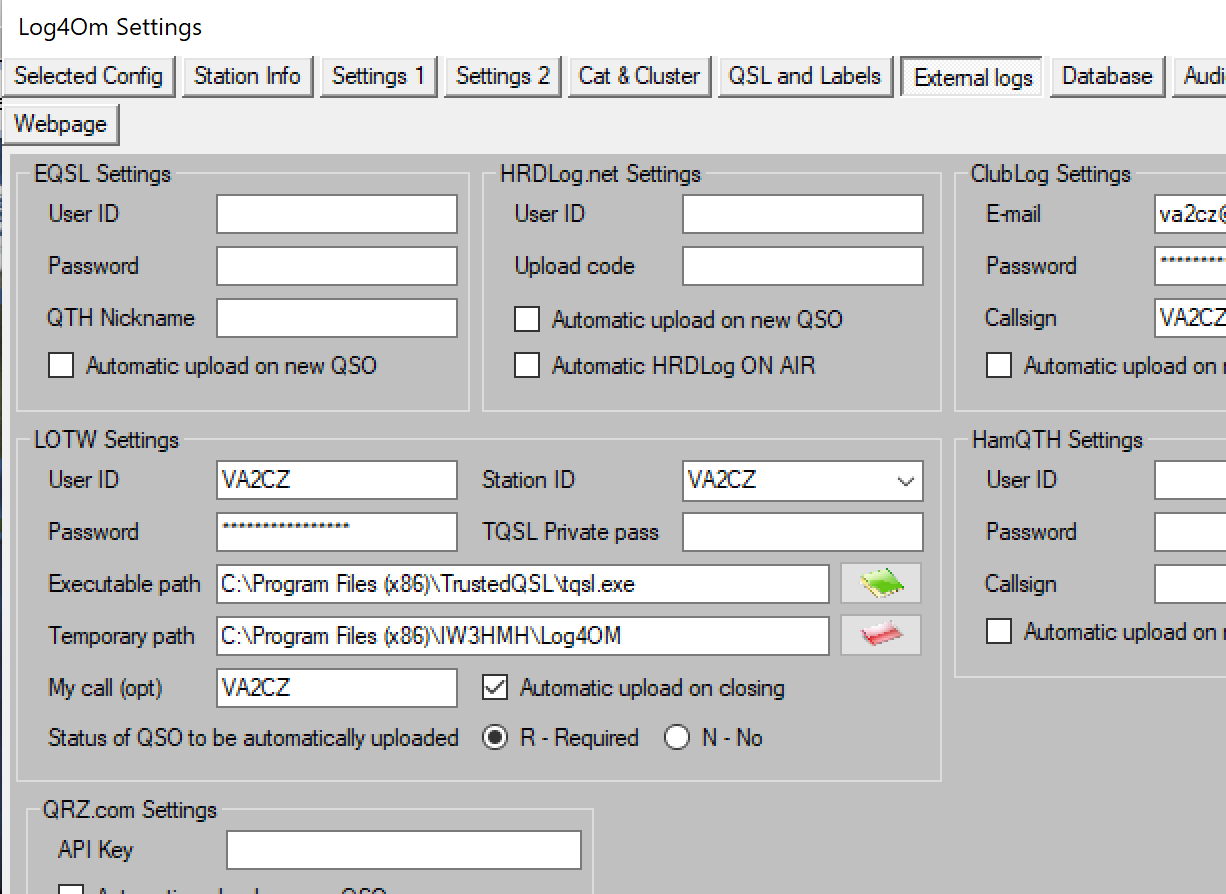Focus the TQSL Private pass field

[803, 532]
